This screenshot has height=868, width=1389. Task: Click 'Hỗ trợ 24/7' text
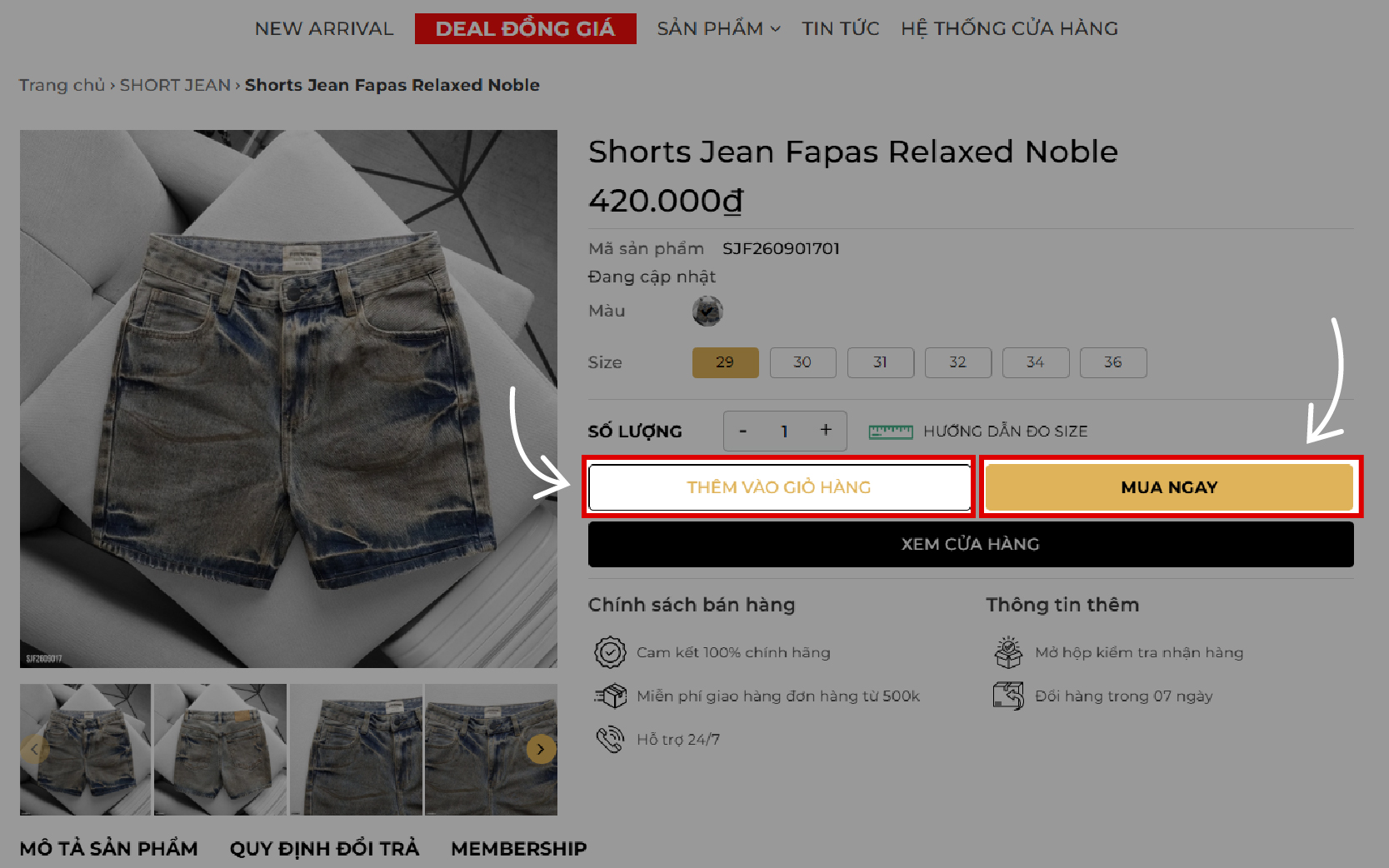tap(678, 739)
